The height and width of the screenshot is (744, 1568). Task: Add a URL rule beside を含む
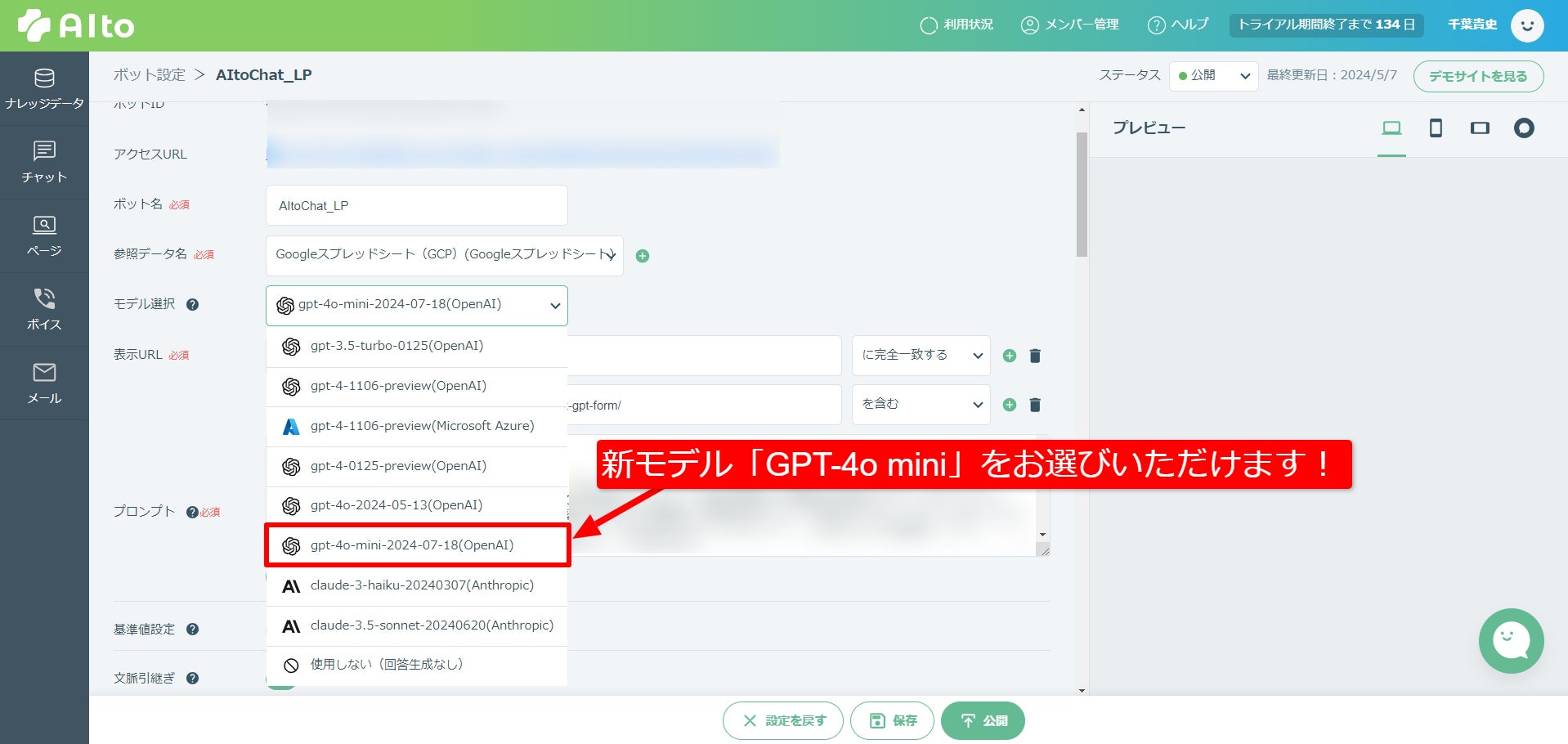point(1010,405)
